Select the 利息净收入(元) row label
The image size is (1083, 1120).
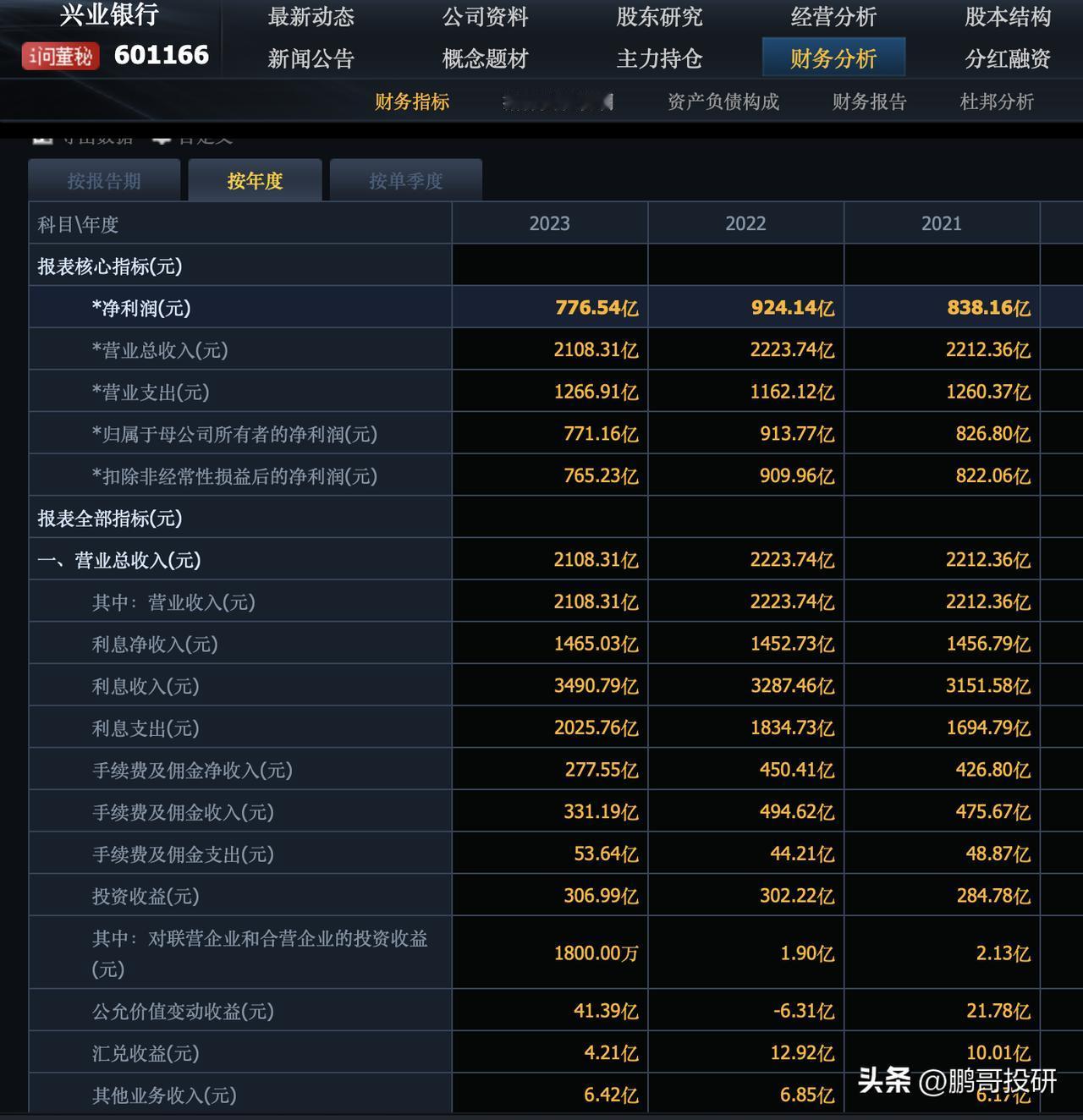click(155, 644)
